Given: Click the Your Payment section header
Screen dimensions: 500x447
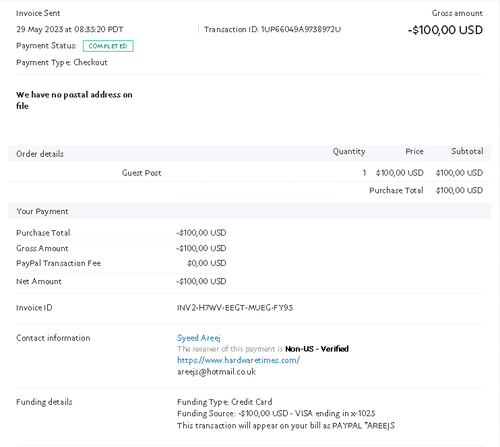Looking at the screenshot, I should click(x=42, y=211).
